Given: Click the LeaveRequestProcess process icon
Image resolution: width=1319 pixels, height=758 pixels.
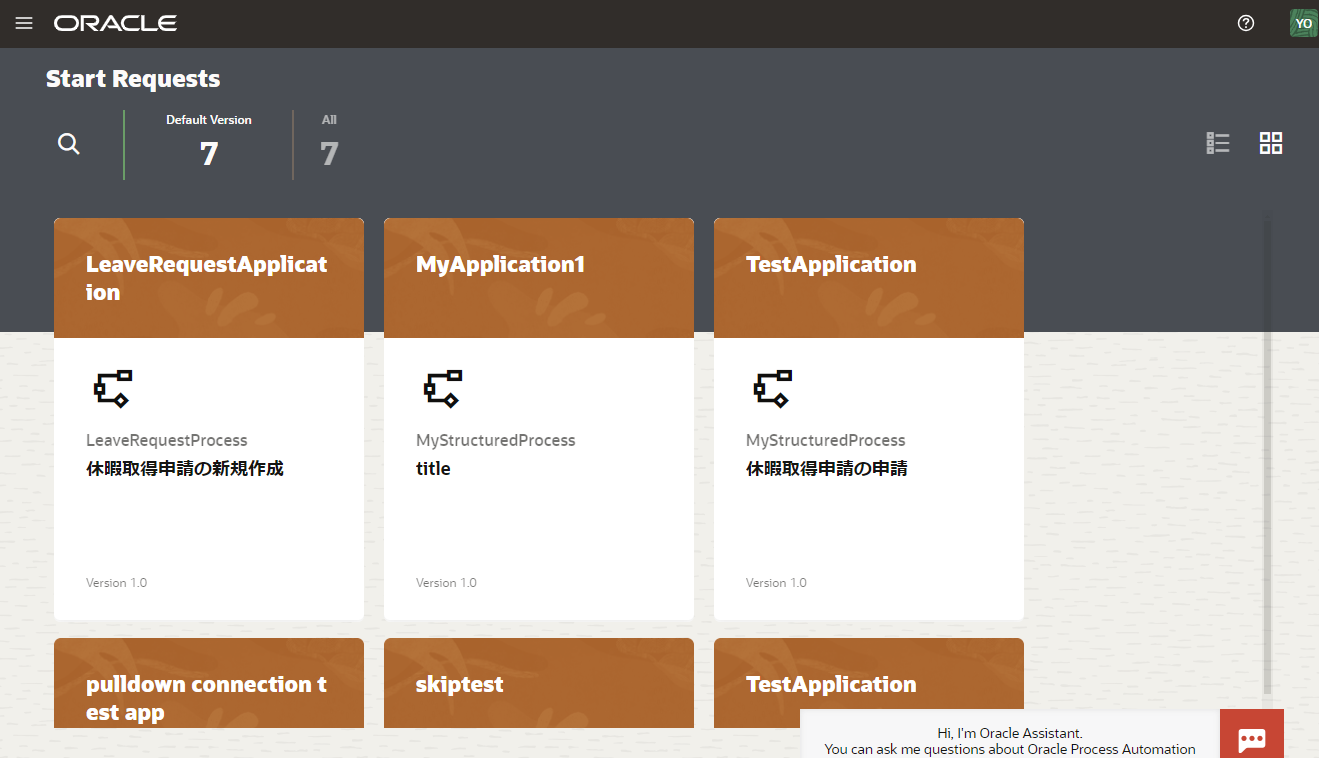Looking at the screenshot, I should click(113, 388).
